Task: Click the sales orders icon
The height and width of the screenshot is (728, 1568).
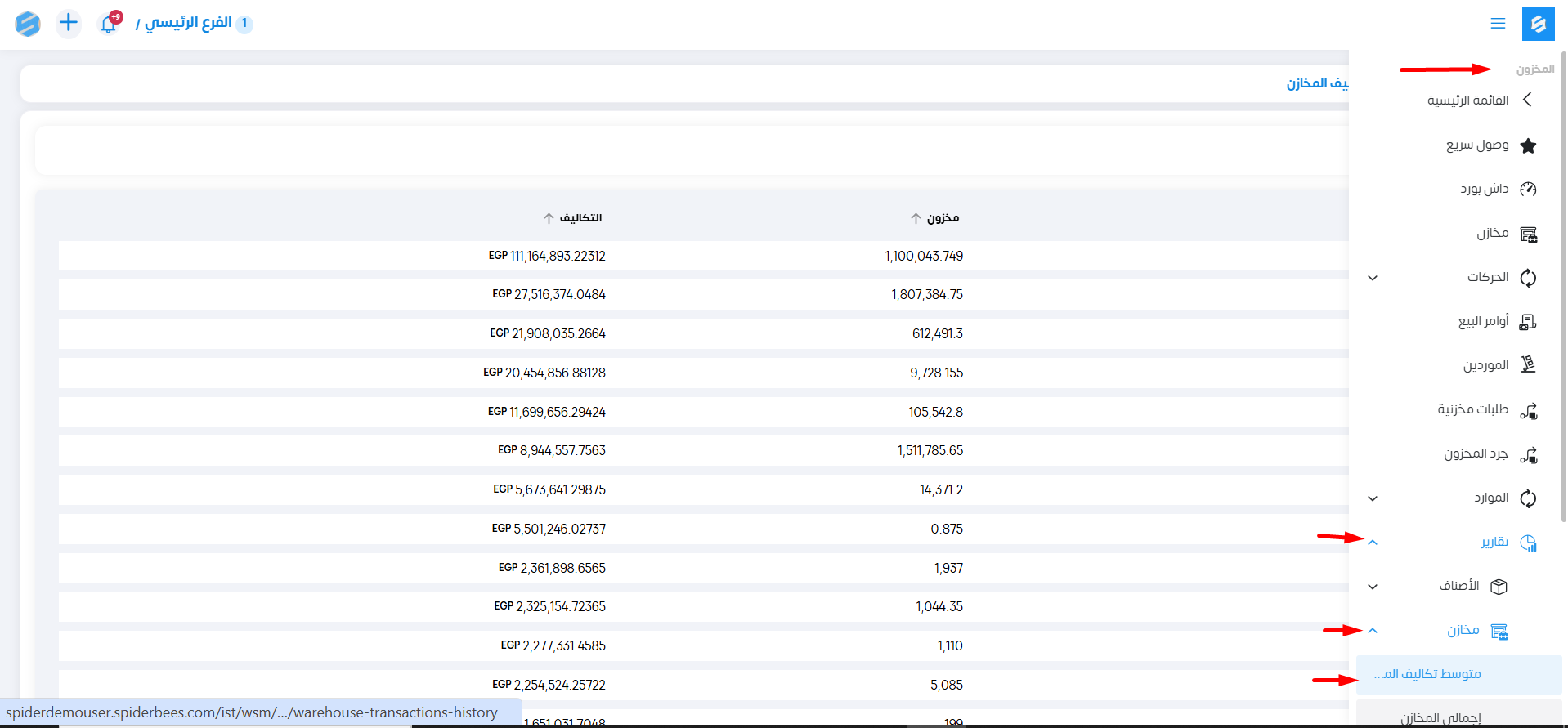Action: tap(1527, 322)
